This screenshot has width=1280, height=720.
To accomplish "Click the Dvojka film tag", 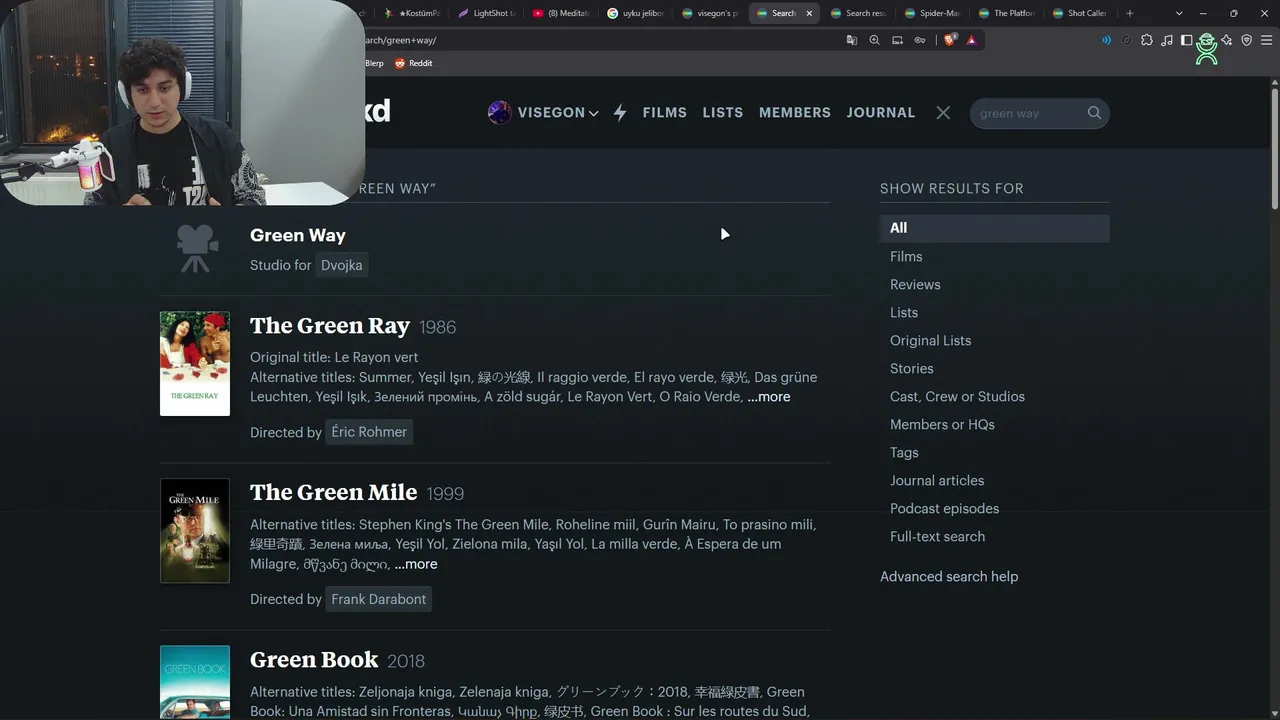I will click(x=342, y=265).
